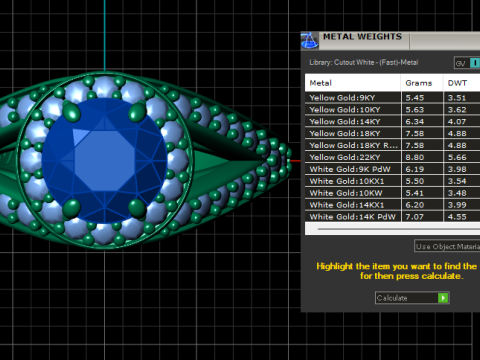Select the Yellow Gold:18KY row
Image resolution: width=480 pixels, height=360 pixels.
pos(392,133)
